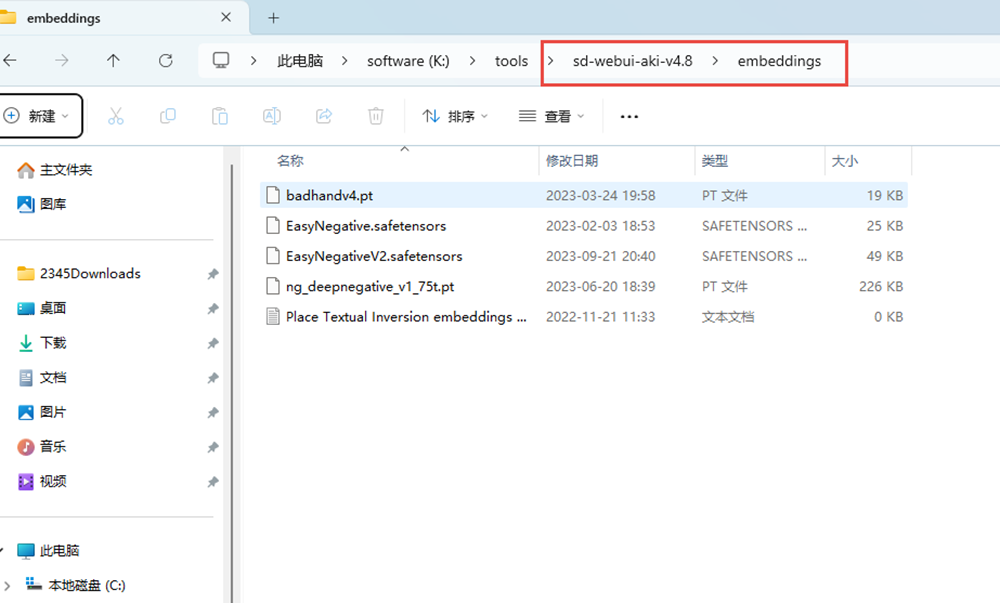
Task: Expand chevron after software (K:) in path
Action: click(x=473, y=61)
